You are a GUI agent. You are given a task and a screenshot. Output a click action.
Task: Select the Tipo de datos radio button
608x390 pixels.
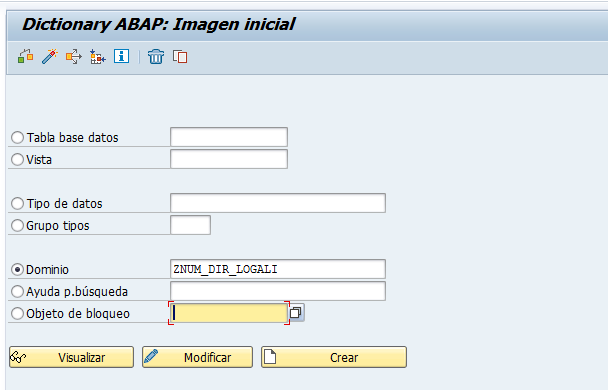point(17,203)
